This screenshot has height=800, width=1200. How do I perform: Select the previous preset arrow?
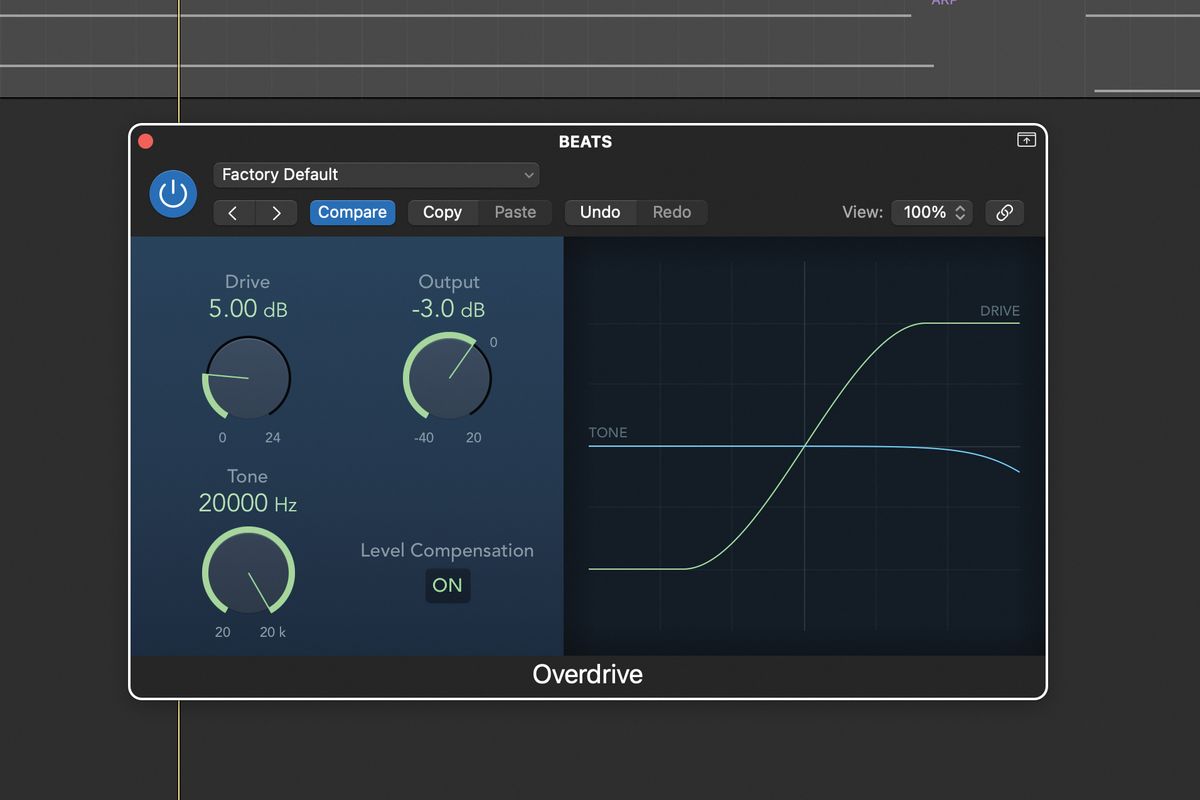(x=234, y=212)
